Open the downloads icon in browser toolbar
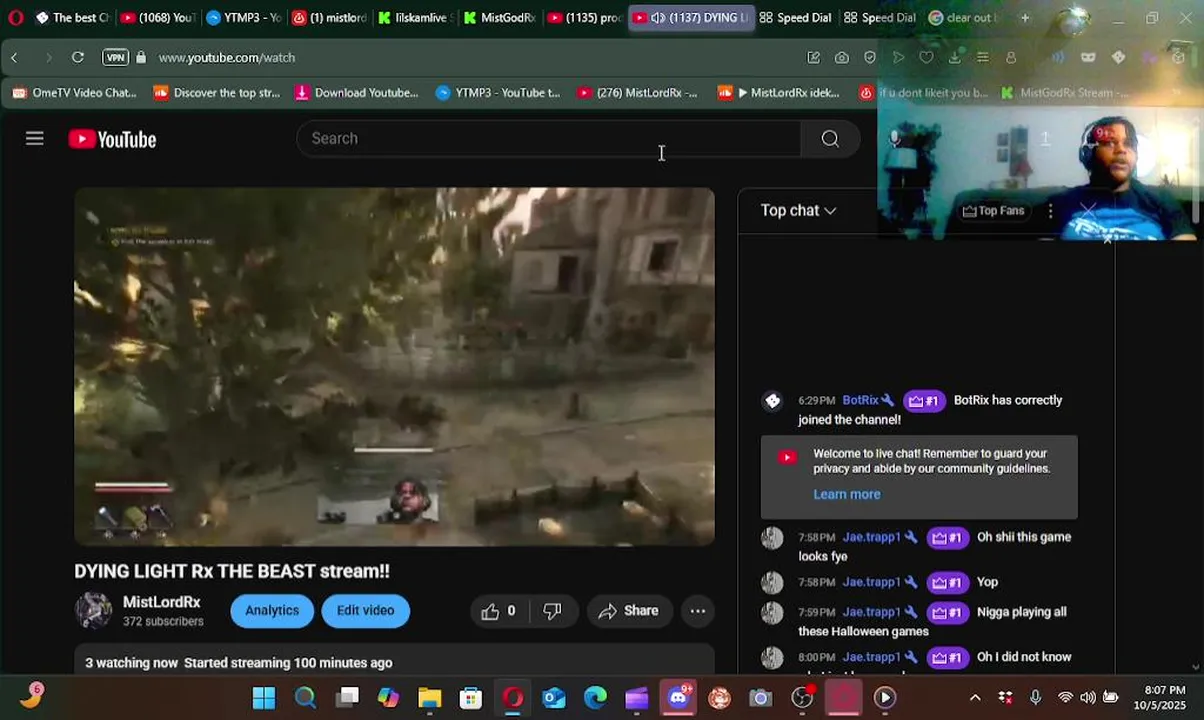The width and height of the screenshot is (1204, 720). [955, 58]
